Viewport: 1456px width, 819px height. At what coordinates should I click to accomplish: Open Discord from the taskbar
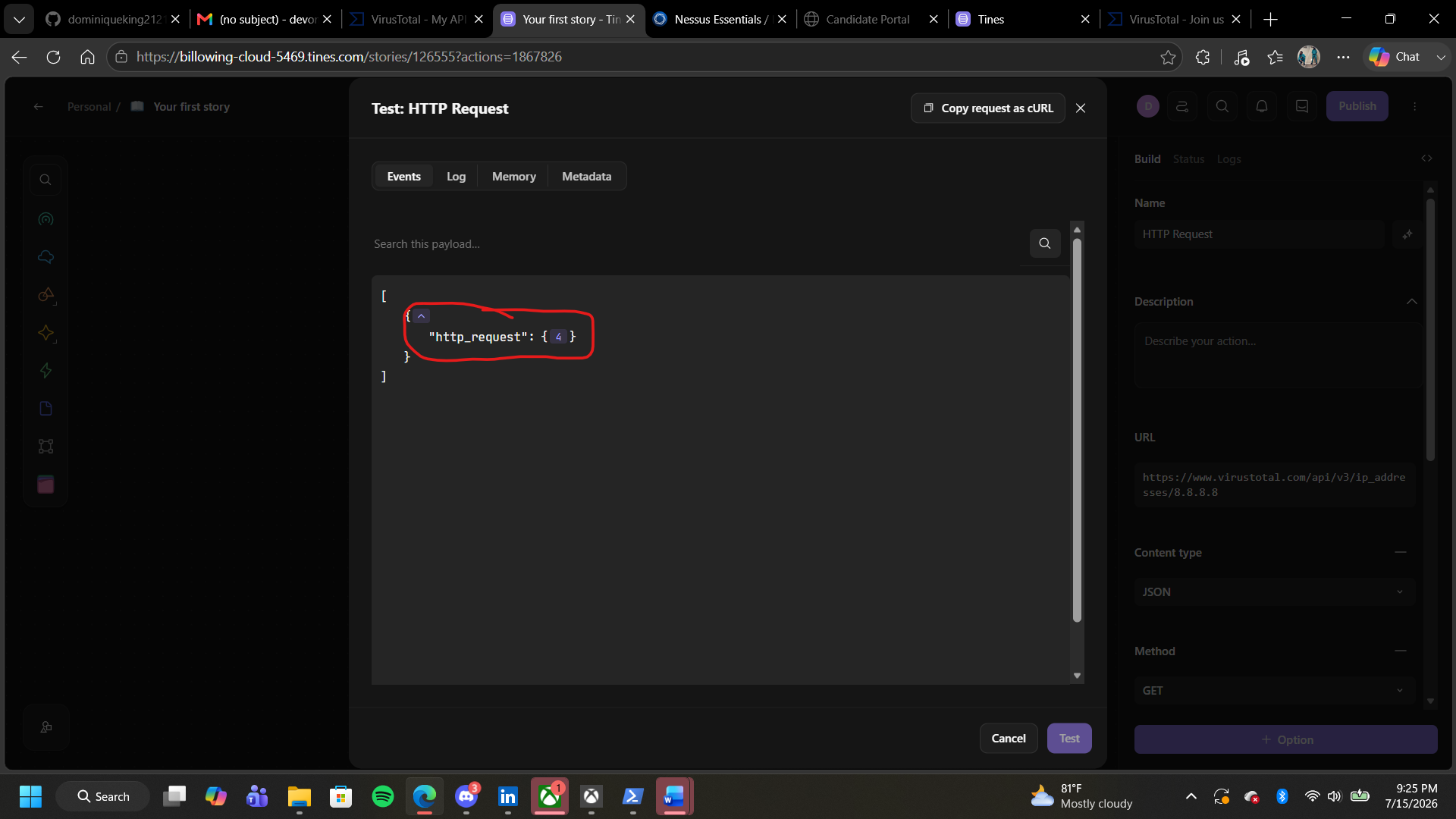(466, 796)
